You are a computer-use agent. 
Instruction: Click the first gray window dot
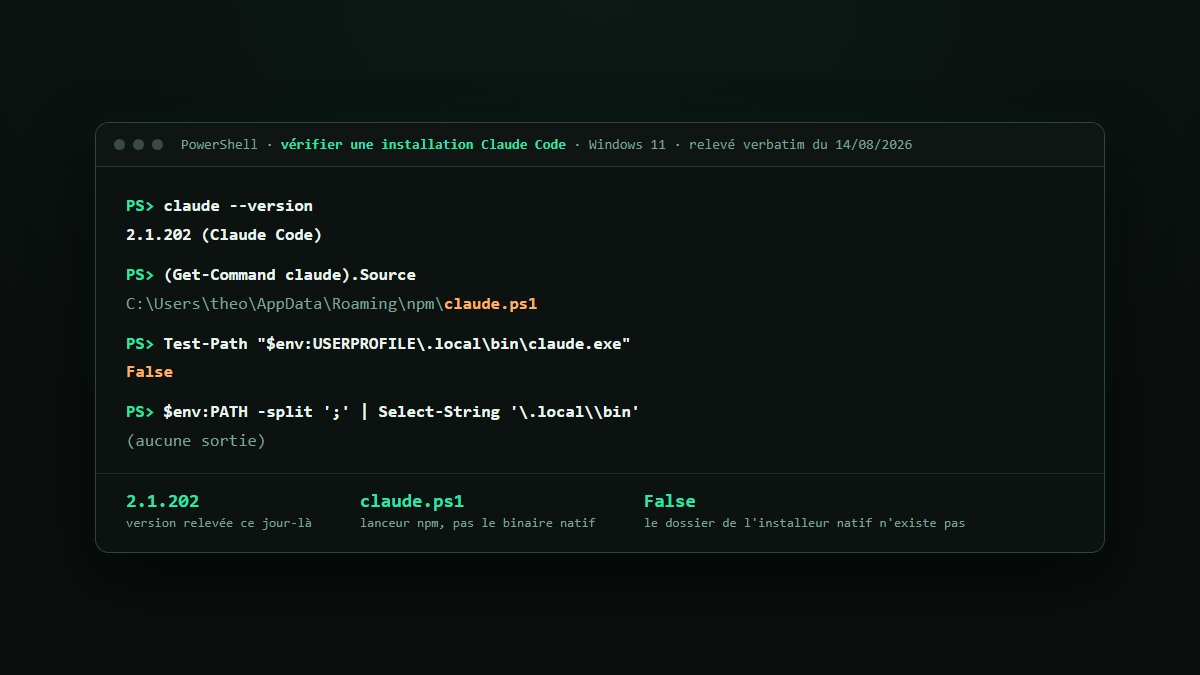coord(120,145)
